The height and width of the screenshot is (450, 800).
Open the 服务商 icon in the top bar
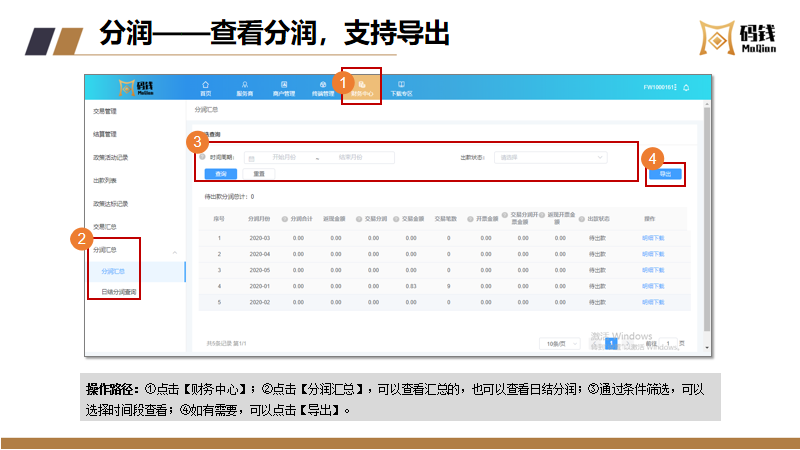point(244,87)
